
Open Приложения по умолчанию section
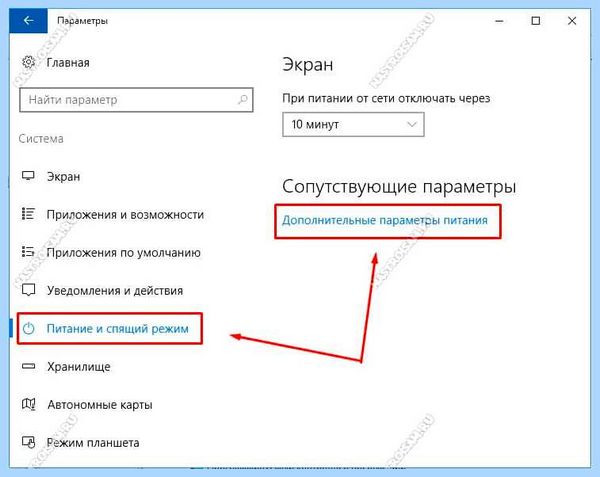click(x=124, y=252)
